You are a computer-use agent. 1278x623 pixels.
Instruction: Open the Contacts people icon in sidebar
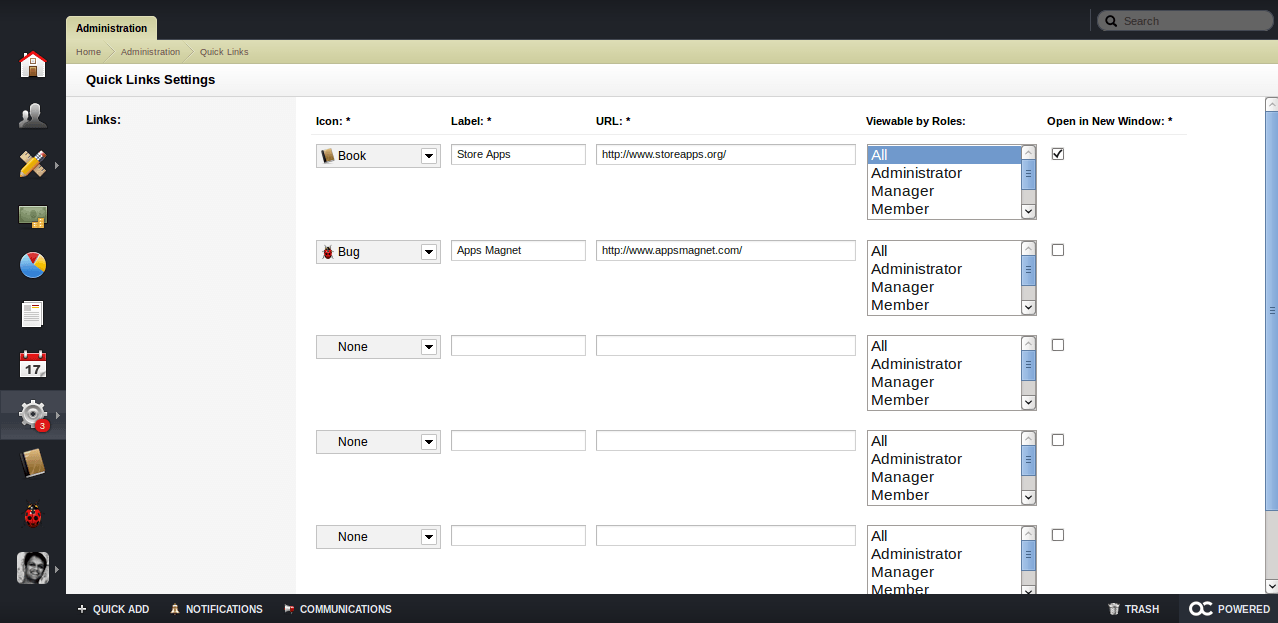point(33,116)
